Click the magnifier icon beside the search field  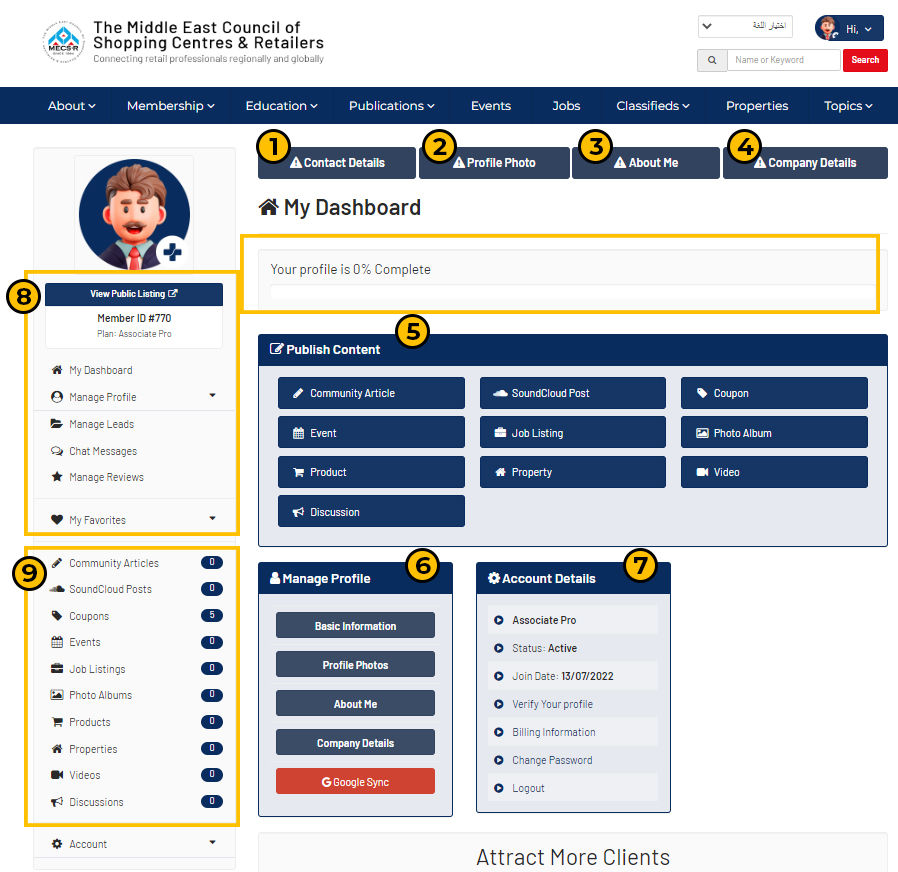pyautogui.click(x=712, y=60)
